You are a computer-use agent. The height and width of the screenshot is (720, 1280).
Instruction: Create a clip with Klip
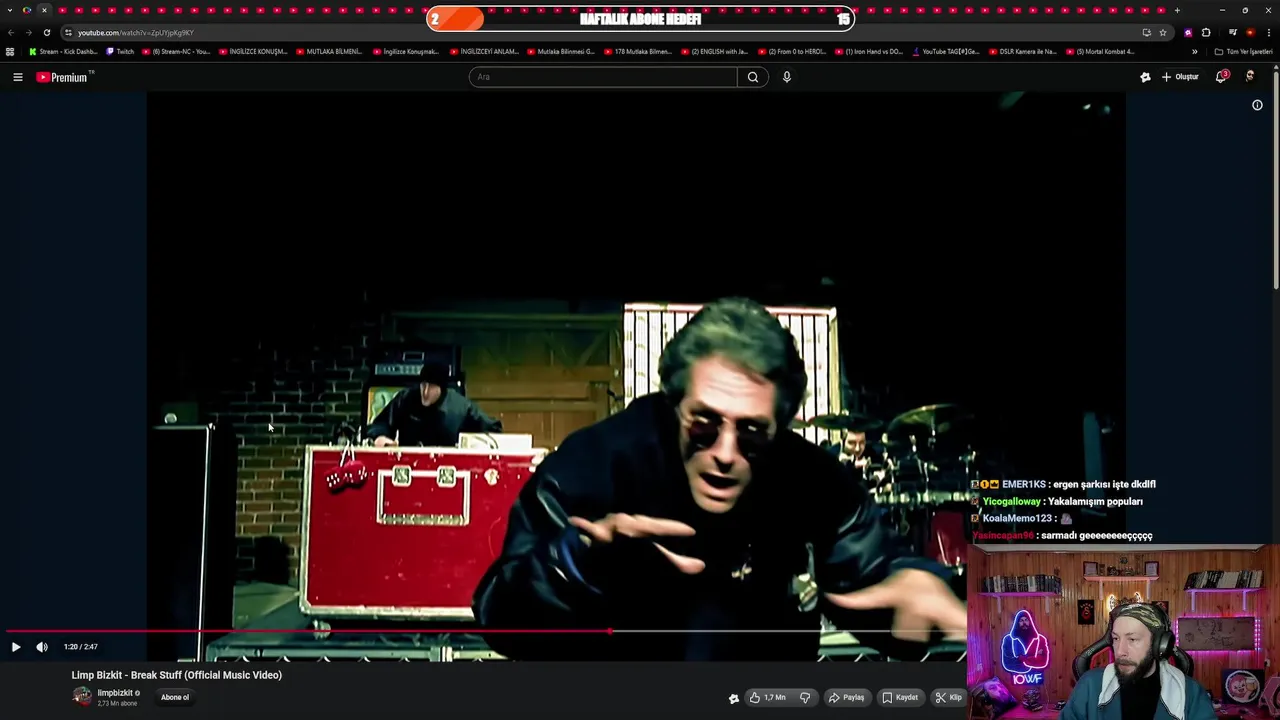948,697
